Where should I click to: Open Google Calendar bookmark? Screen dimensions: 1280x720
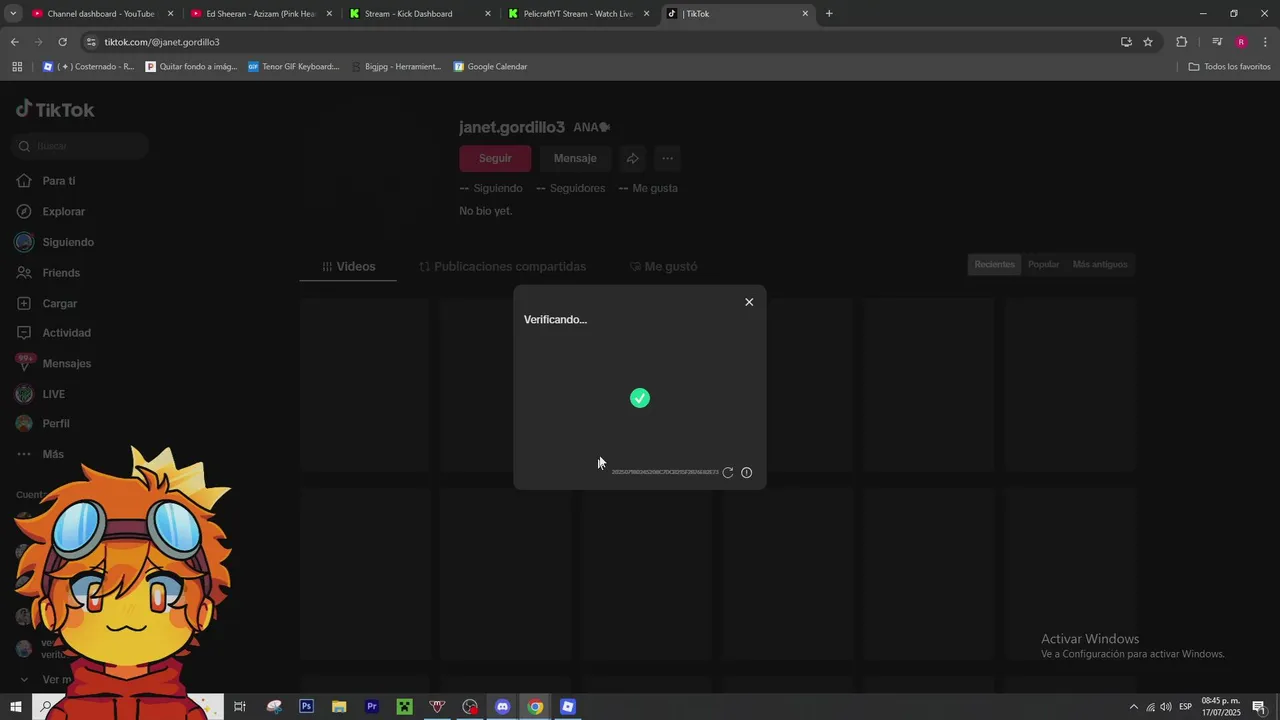point(490,67)
